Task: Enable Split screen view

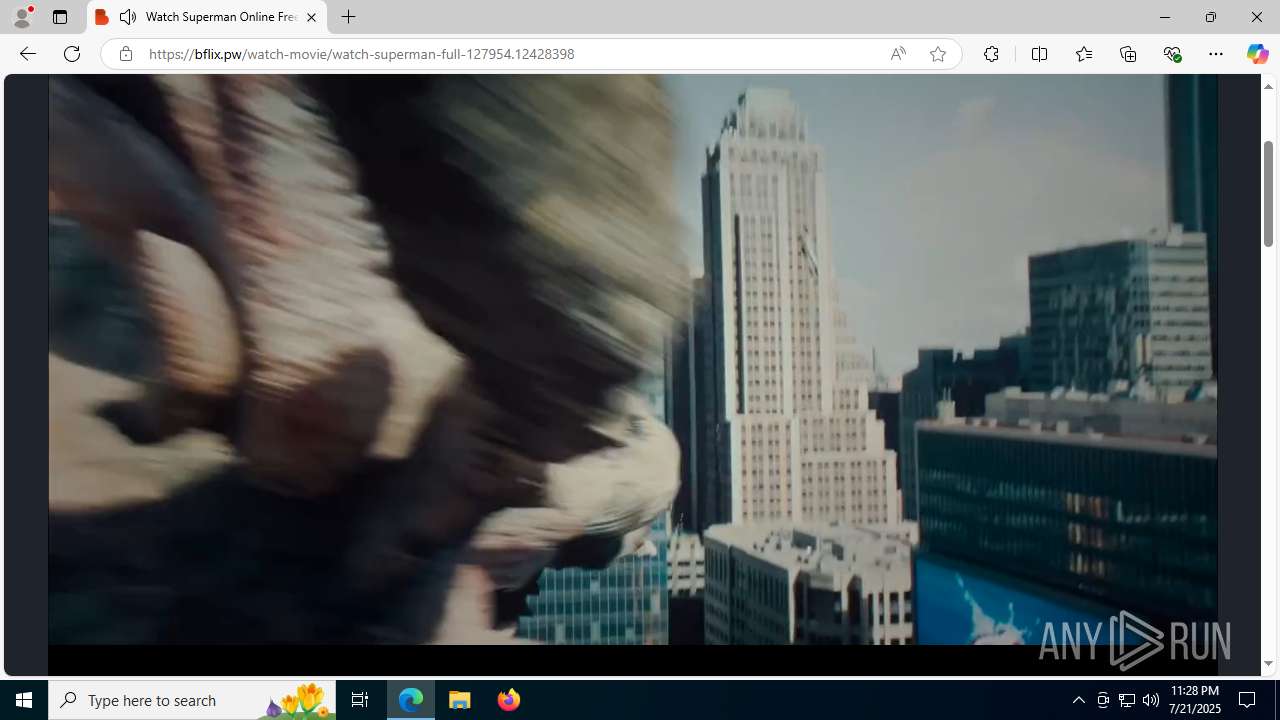Action: [x=1039, y=54]
